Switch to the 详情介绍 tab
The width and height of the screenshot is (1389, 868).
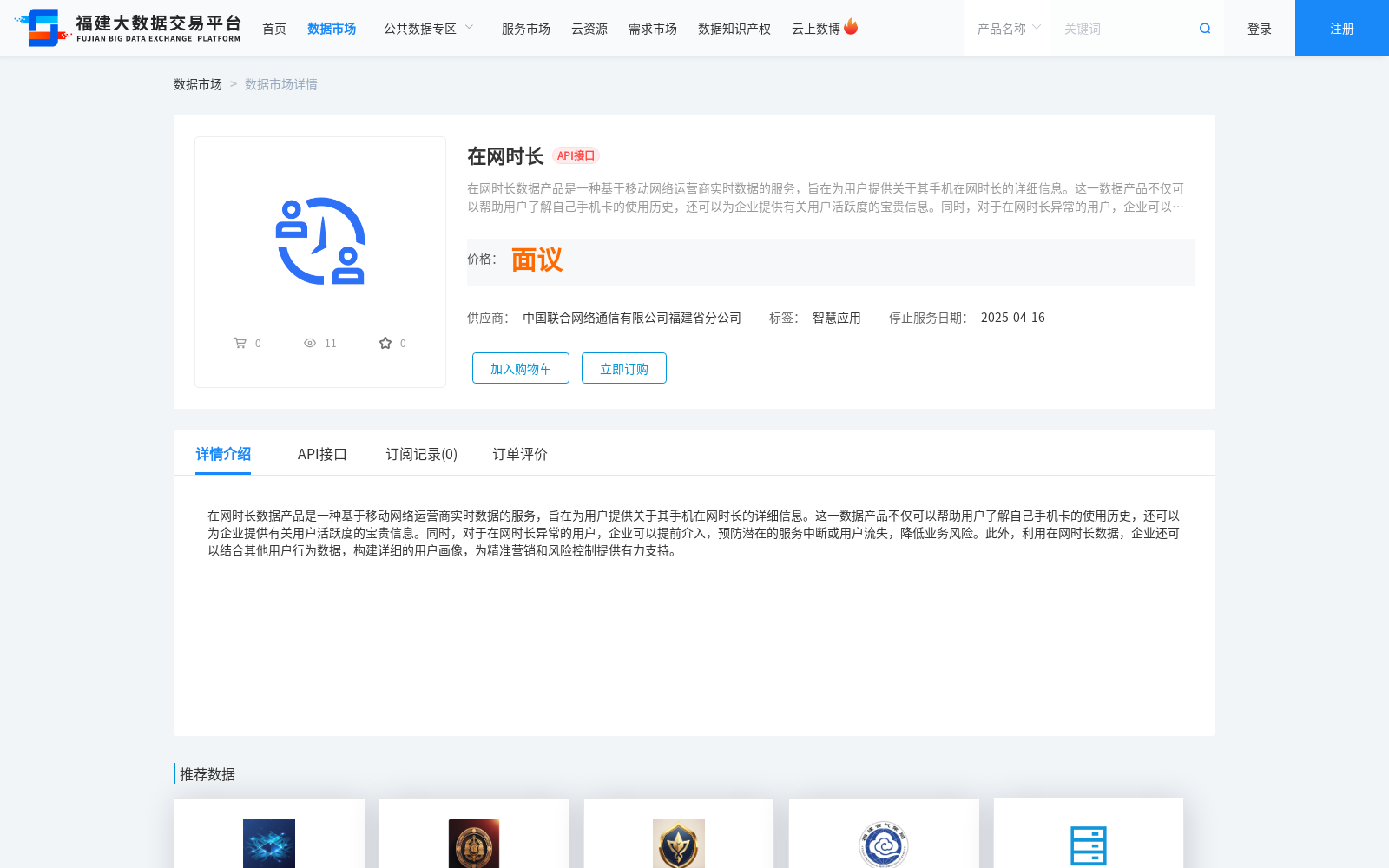[223, 454]
